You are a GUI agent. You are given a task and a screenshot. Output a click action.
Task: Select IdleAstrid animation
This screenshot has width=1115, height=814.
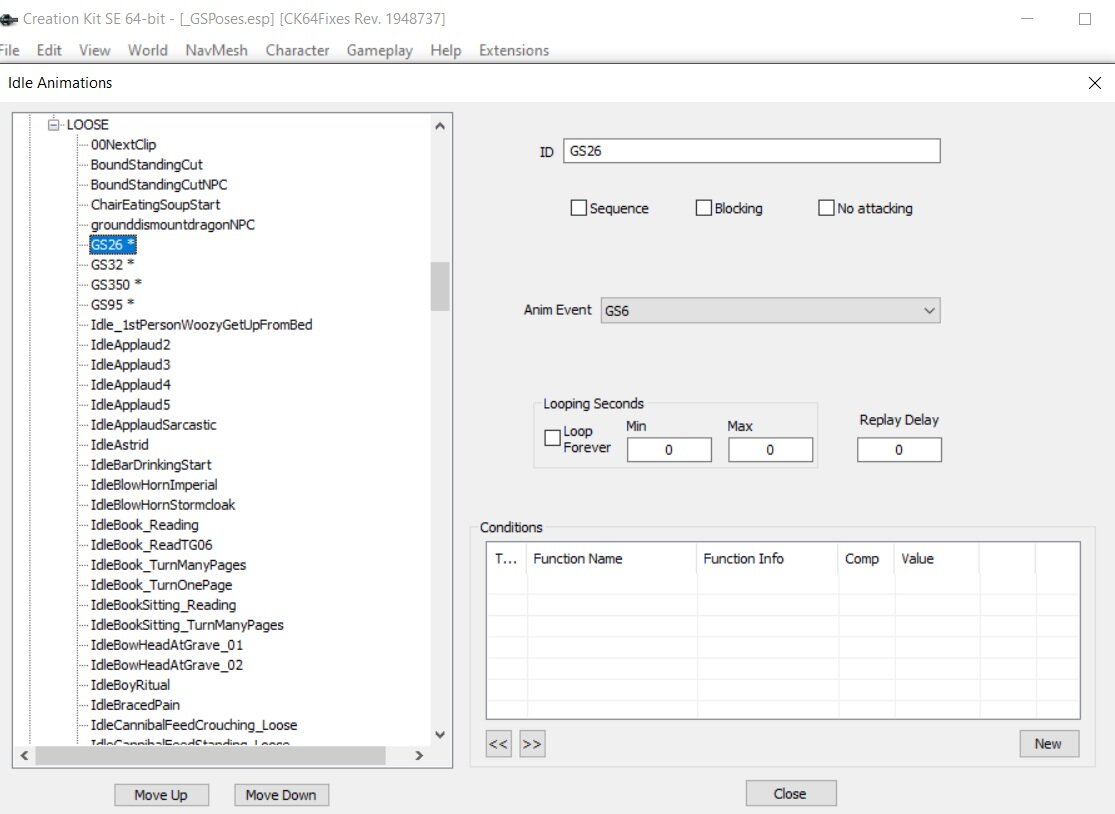tap(119, 444)
